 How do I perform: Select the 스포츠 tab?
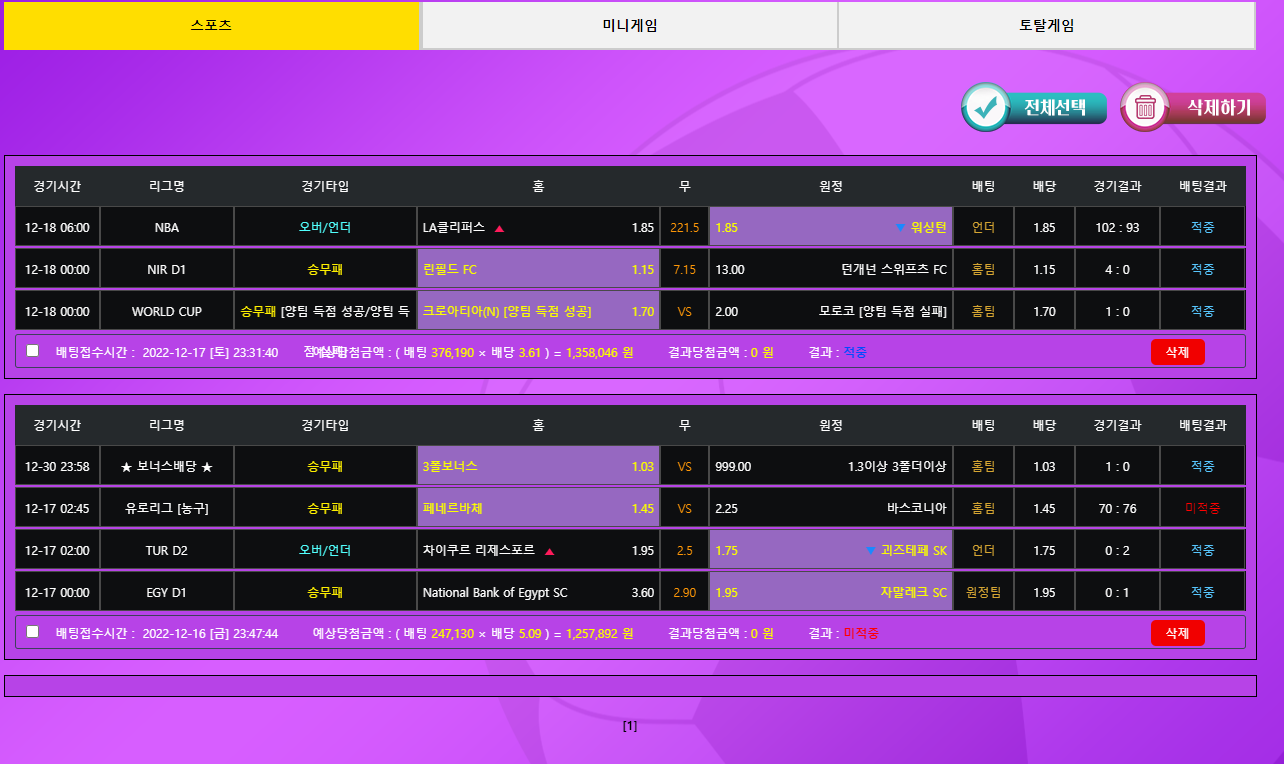pos(211,26)
